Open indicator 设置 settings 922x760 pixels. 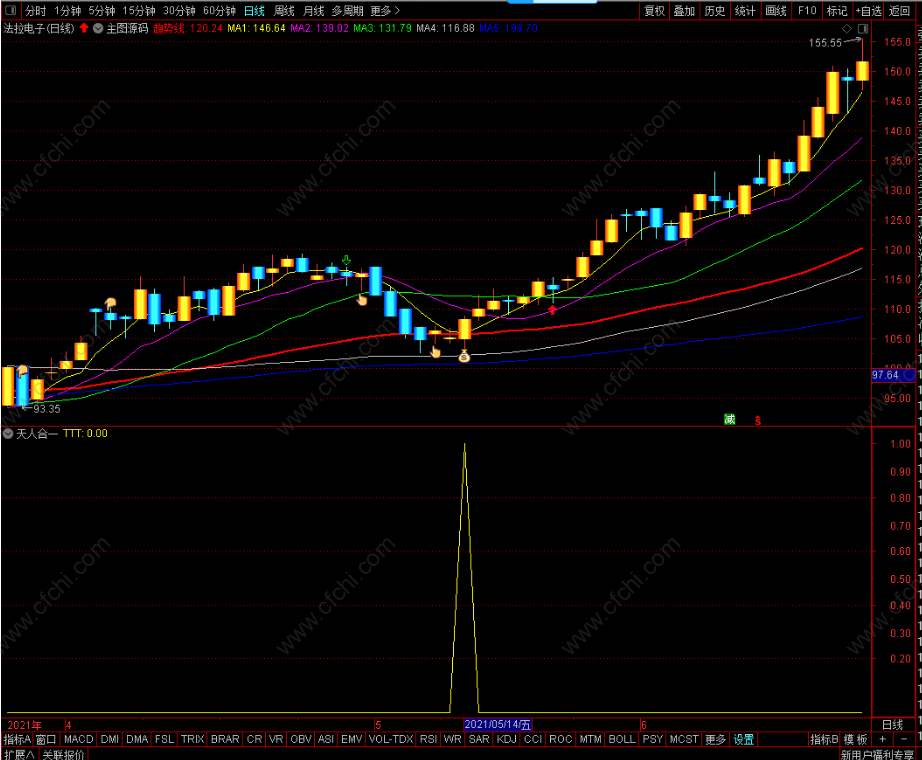pyautogui.click(x=743, y=739)
